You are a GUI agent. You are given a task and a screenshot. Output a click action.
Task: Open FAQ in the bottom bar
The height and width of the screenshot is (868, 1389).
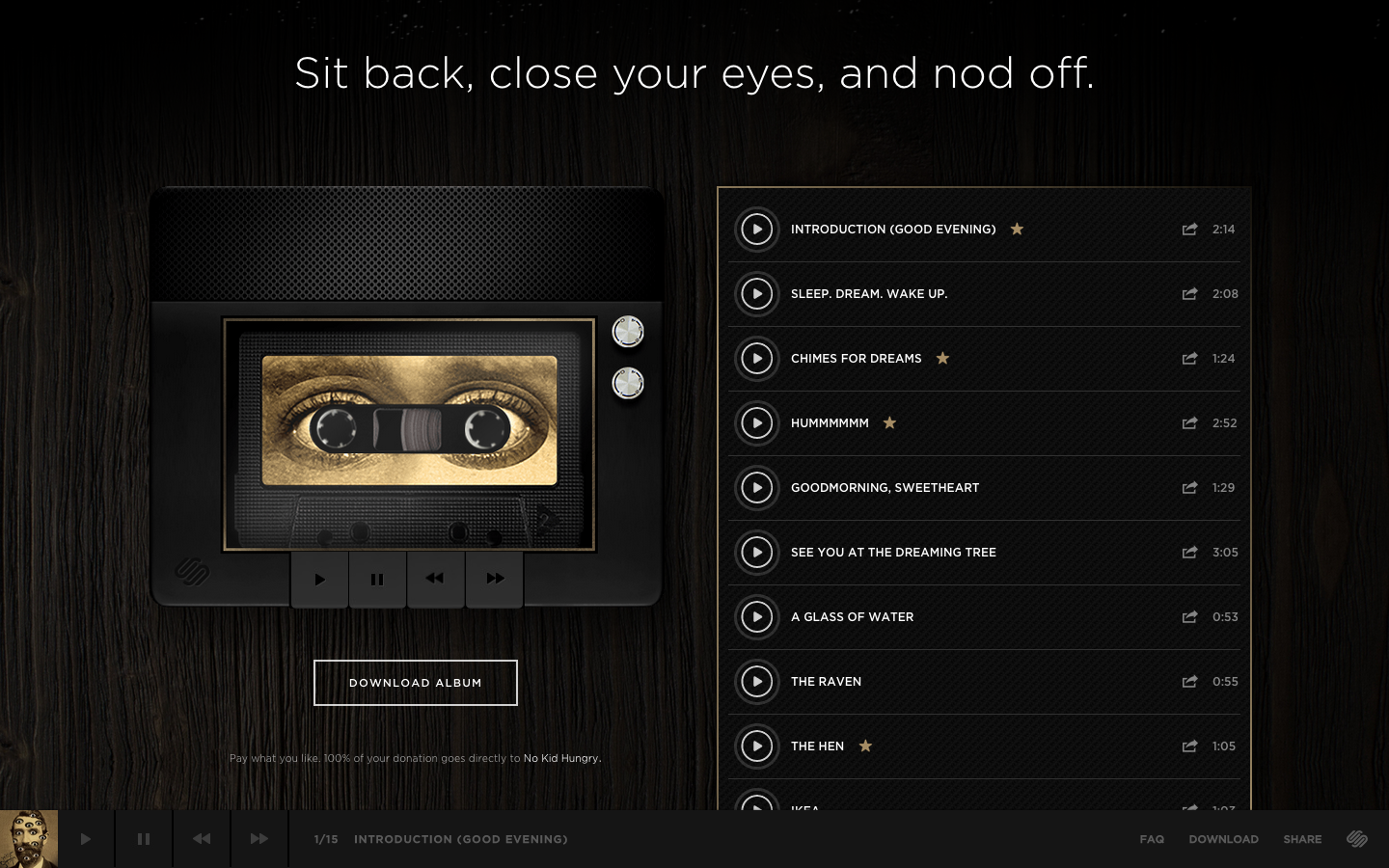click(x=1152, y=839)
